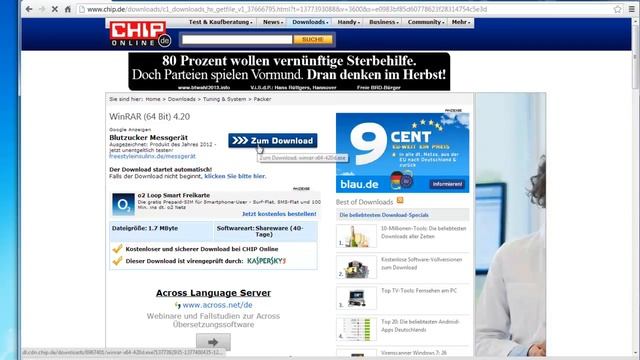Image resolution: width=640 pixels, height=360 pixels.
Task: Click the Sterbehilfe banner advertisement
Action: coord(289,71)
